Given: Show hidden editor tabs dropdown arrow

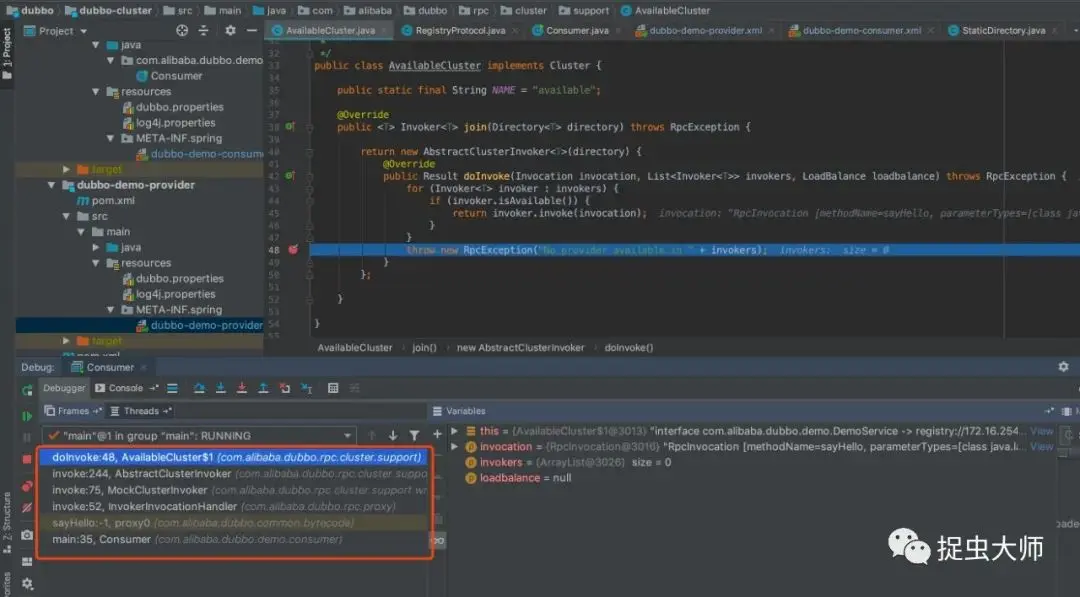Looking at the screenshot, I should (x=1075, y=30).
